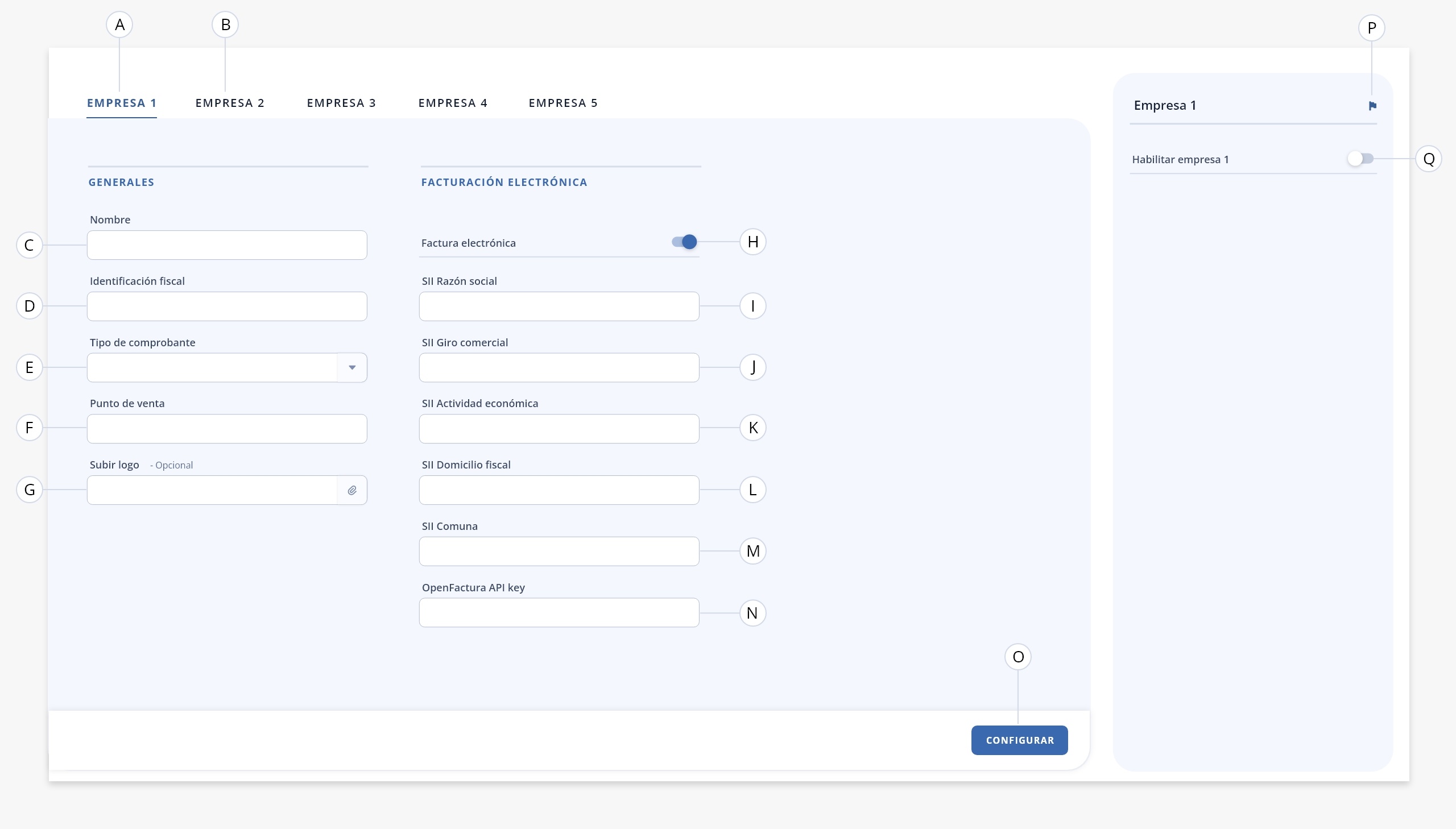Viewport: 1456px width, 829px height.
Task: Switch to the EMPRESA 1 tab
Action: [x=122, y=103]
